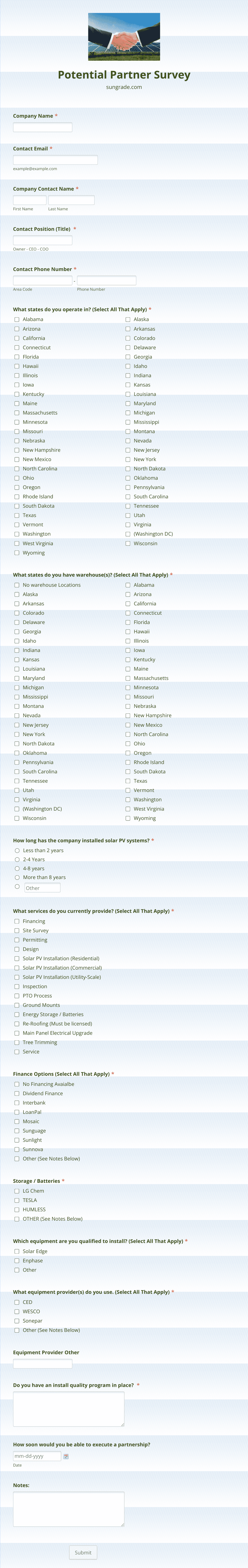Screen dimensions: 248x1568
Task: Focus the Area Code phone field
Action: pos(43,281)
